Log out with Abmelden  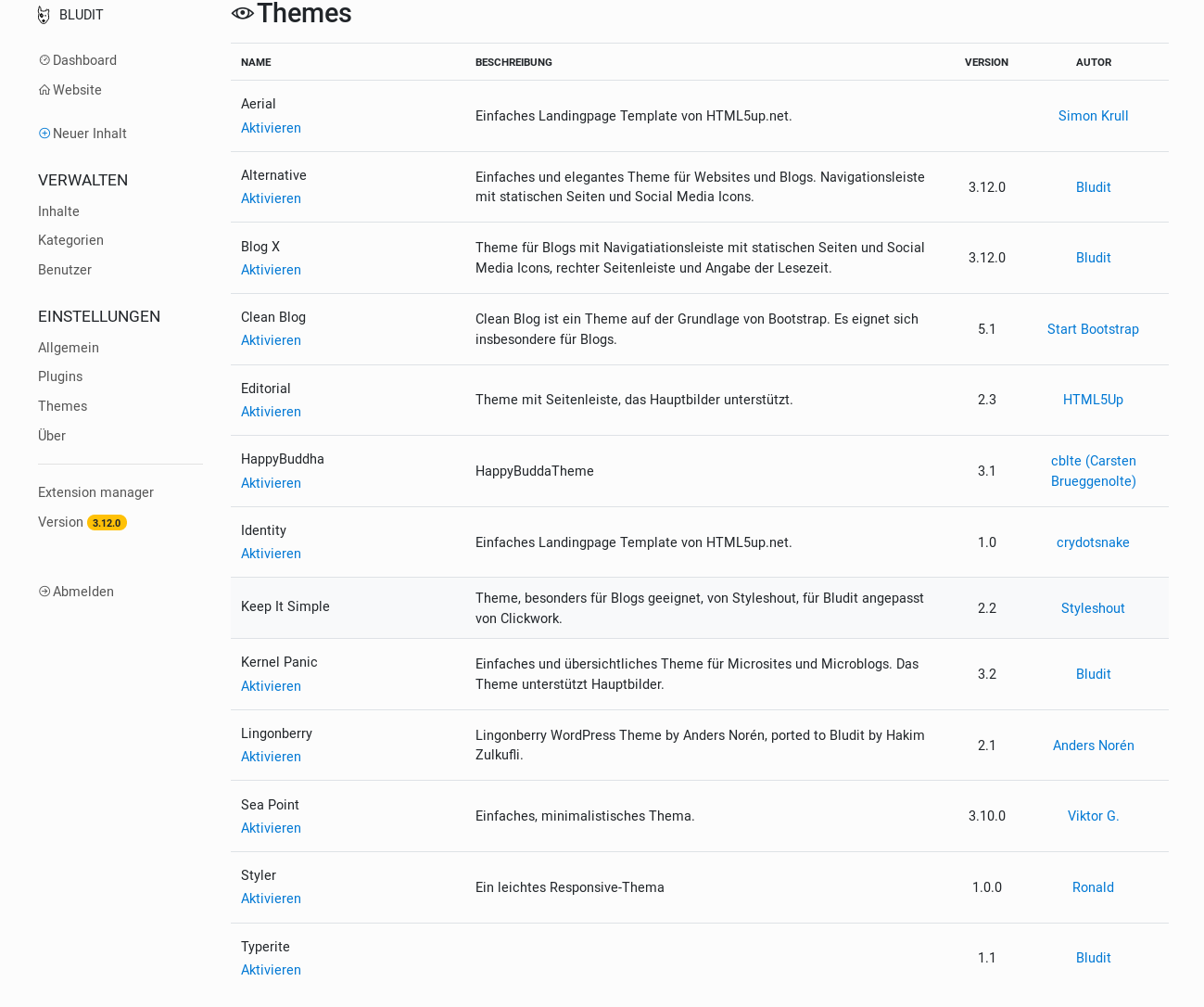pos(83,592)
